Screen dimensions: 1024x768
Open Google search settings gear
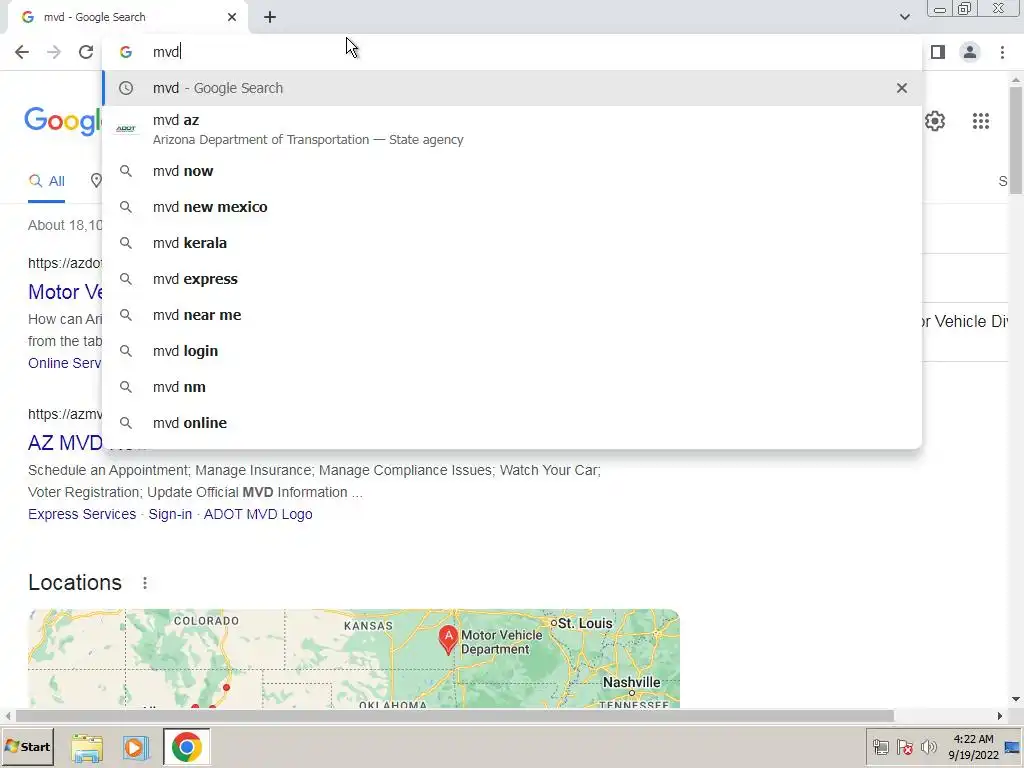935,121
